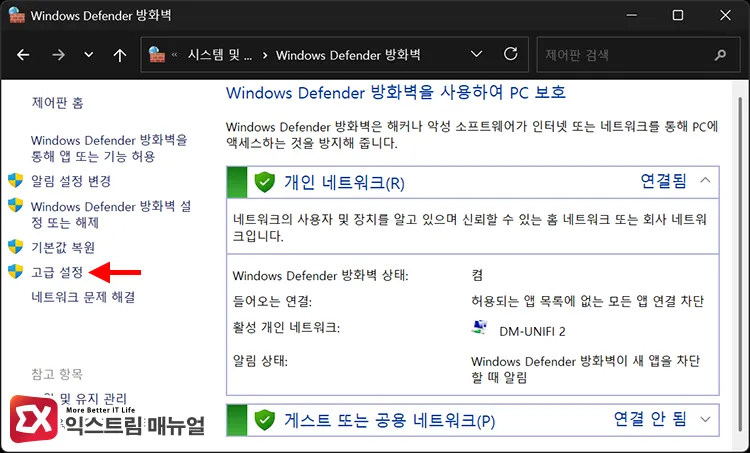Click shield icon beside 방화벽 설정 또는 해제
The image size is (750, 453).
coord(16,205)
